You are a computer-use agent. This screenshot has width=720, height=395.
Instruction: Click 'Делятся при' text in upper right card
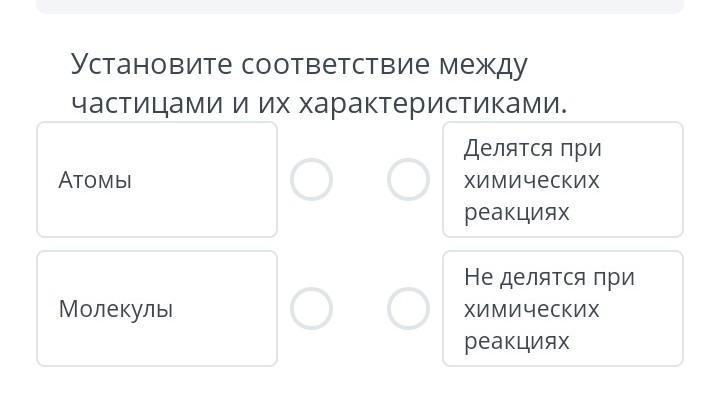pyautogui.click(x=533, y=148)
